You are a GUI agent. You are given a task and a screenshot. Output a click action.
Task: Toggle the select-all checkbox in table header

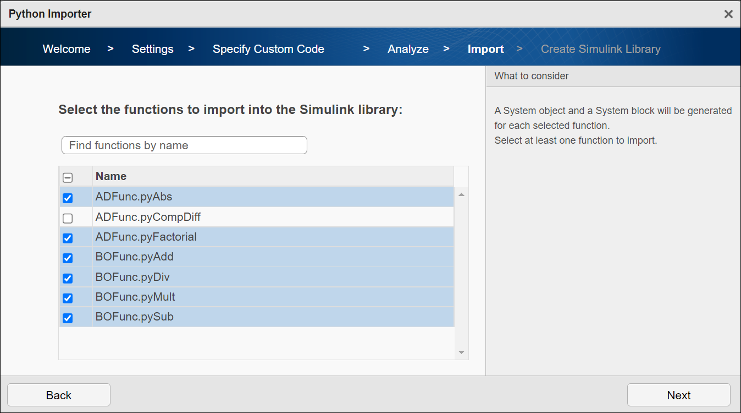pos(68,177)
